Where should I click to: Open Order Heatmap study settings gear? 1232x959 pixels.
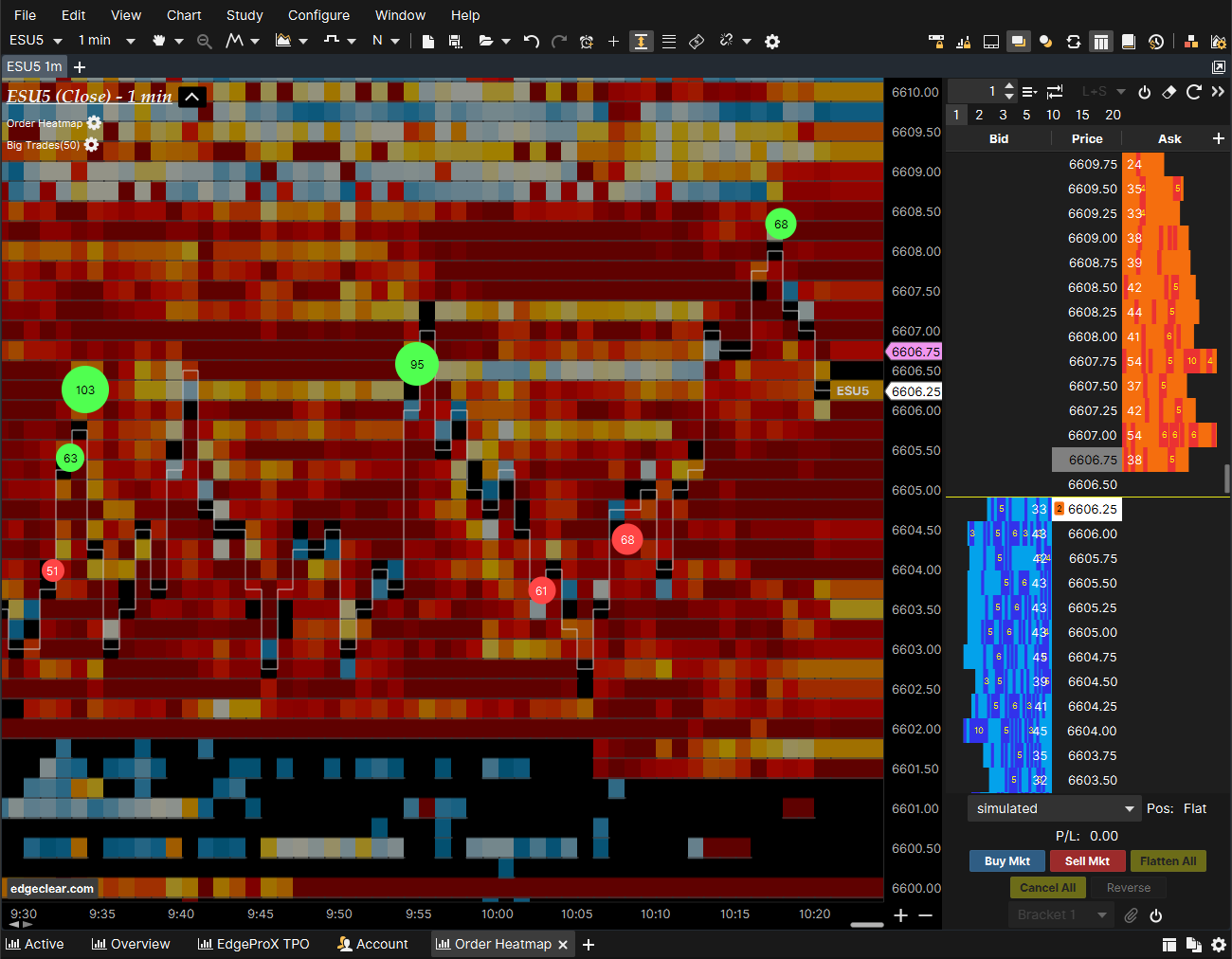(94, 123)
